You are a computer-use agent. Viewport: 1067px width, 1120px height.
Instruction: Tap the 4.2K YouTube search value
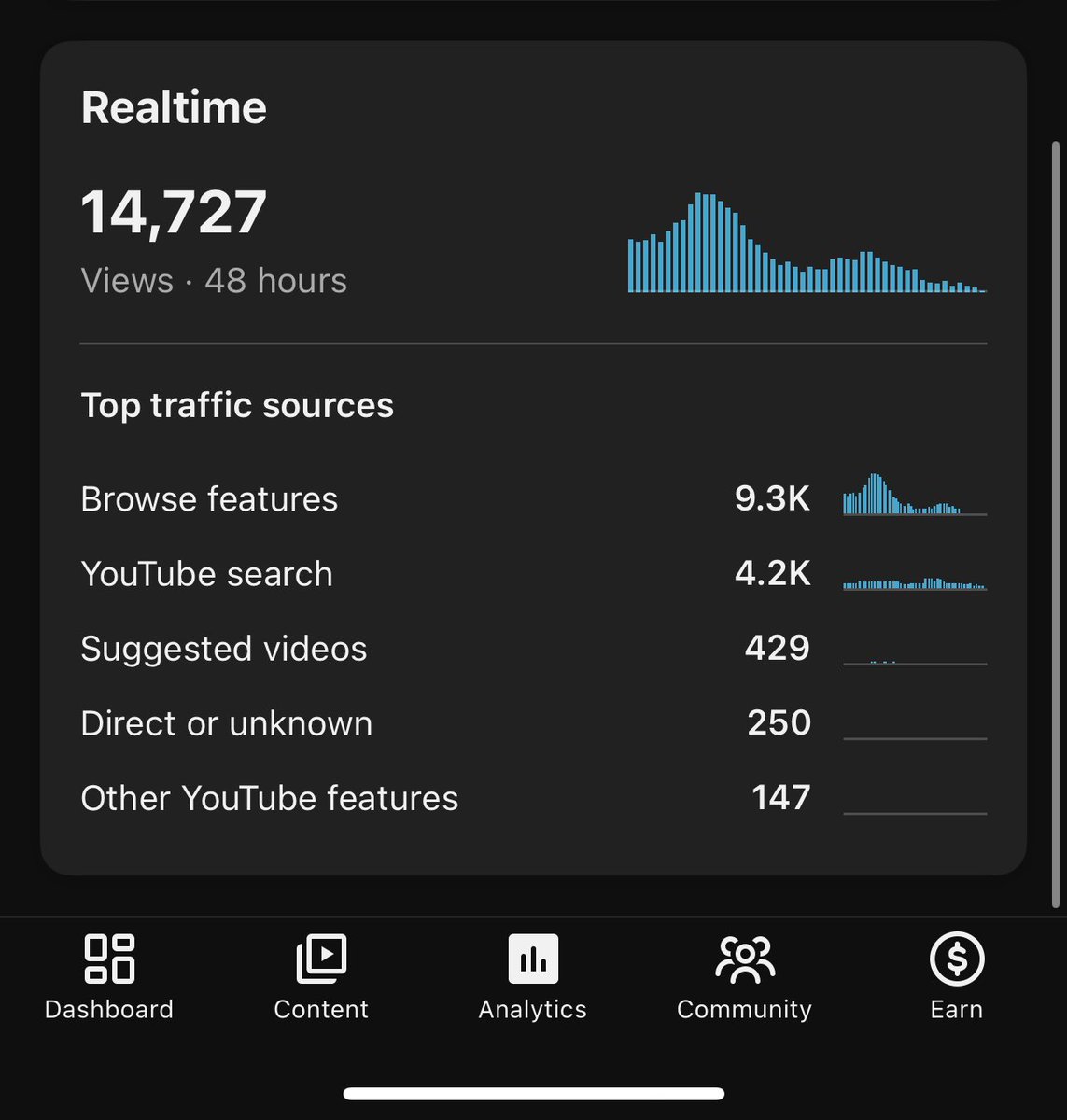[773, 573]
